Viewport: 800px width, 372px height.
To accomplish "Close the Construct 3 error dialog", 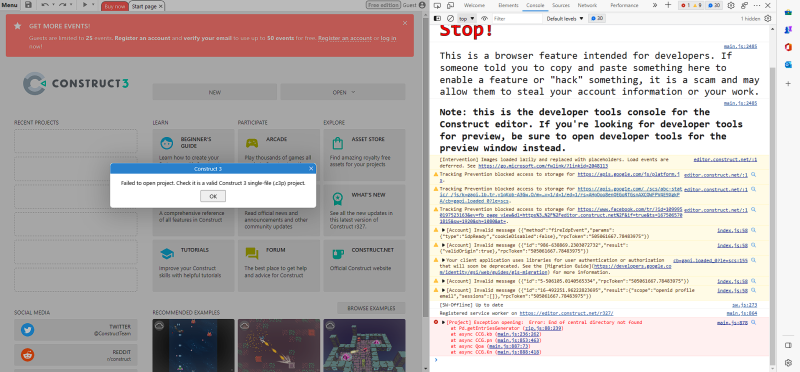I will click(311, 169).
